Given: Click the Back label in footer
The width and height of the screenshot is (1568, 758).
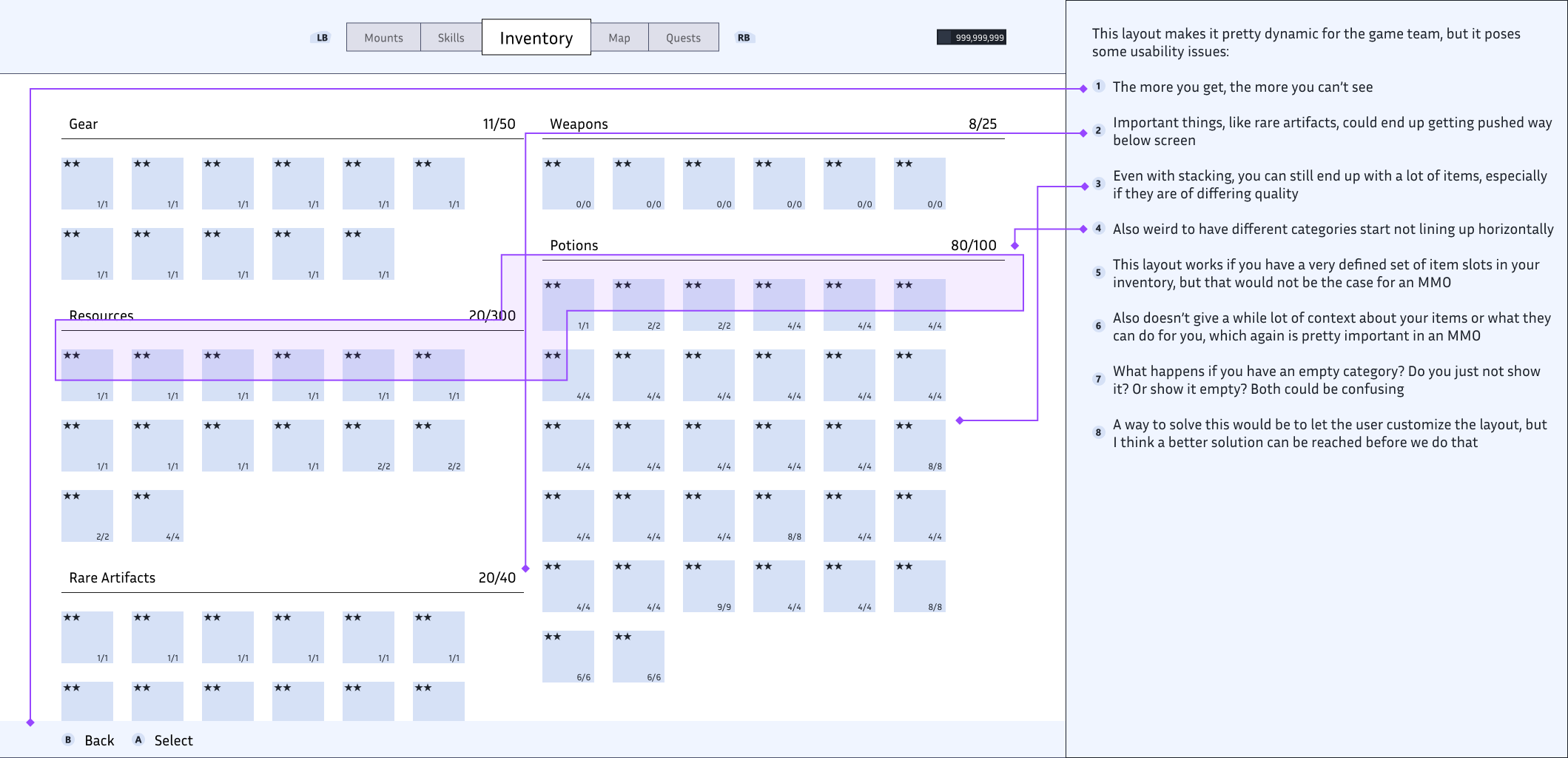Looking at the screenshot, I should click(99, 740).
